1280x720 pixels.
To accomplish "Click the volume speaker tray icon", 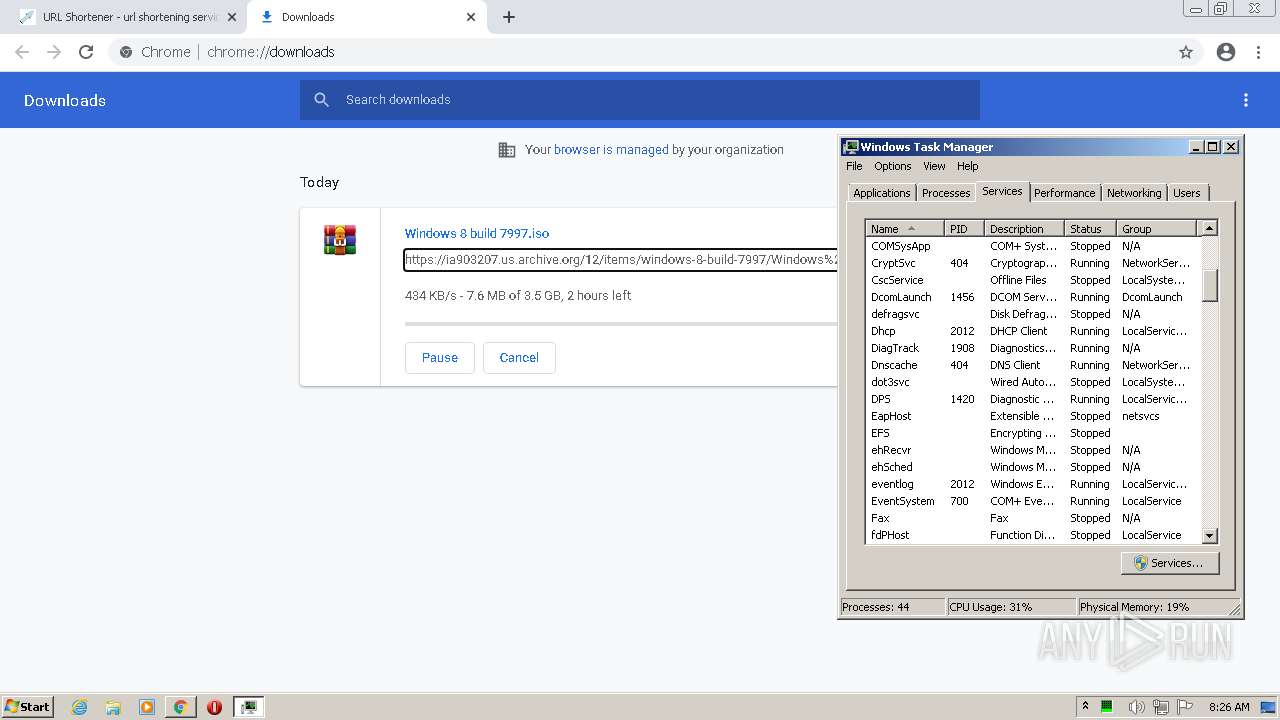I will pos(1136,707).
